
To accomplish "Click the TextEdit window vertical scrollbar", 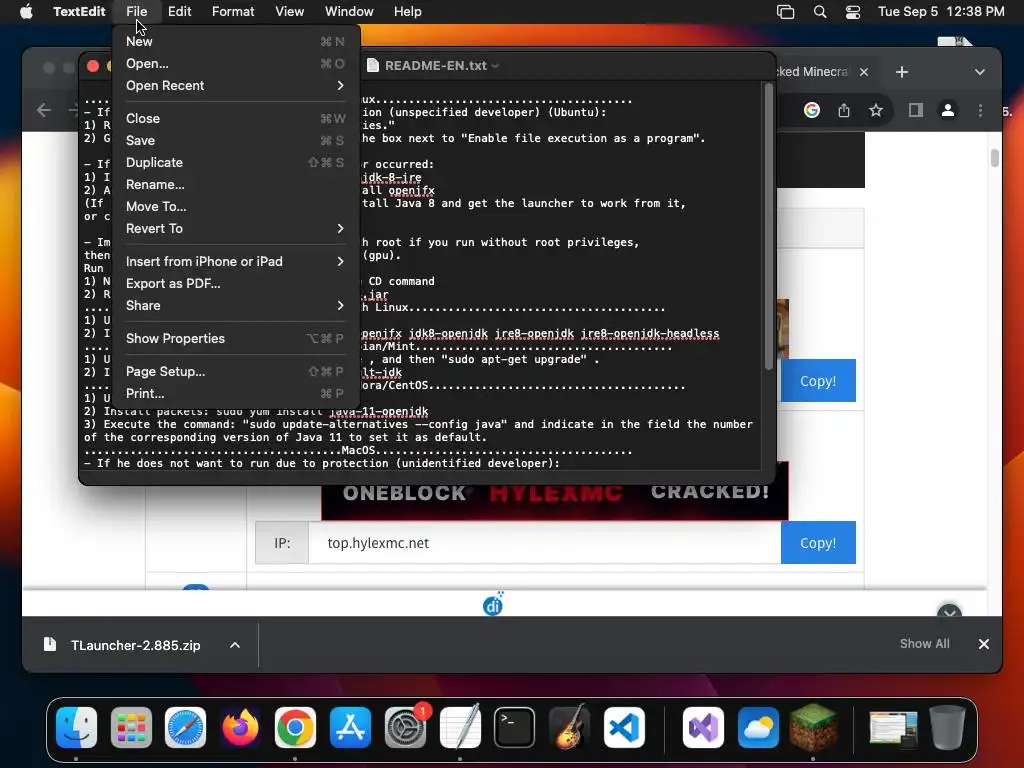I will 768,225.
